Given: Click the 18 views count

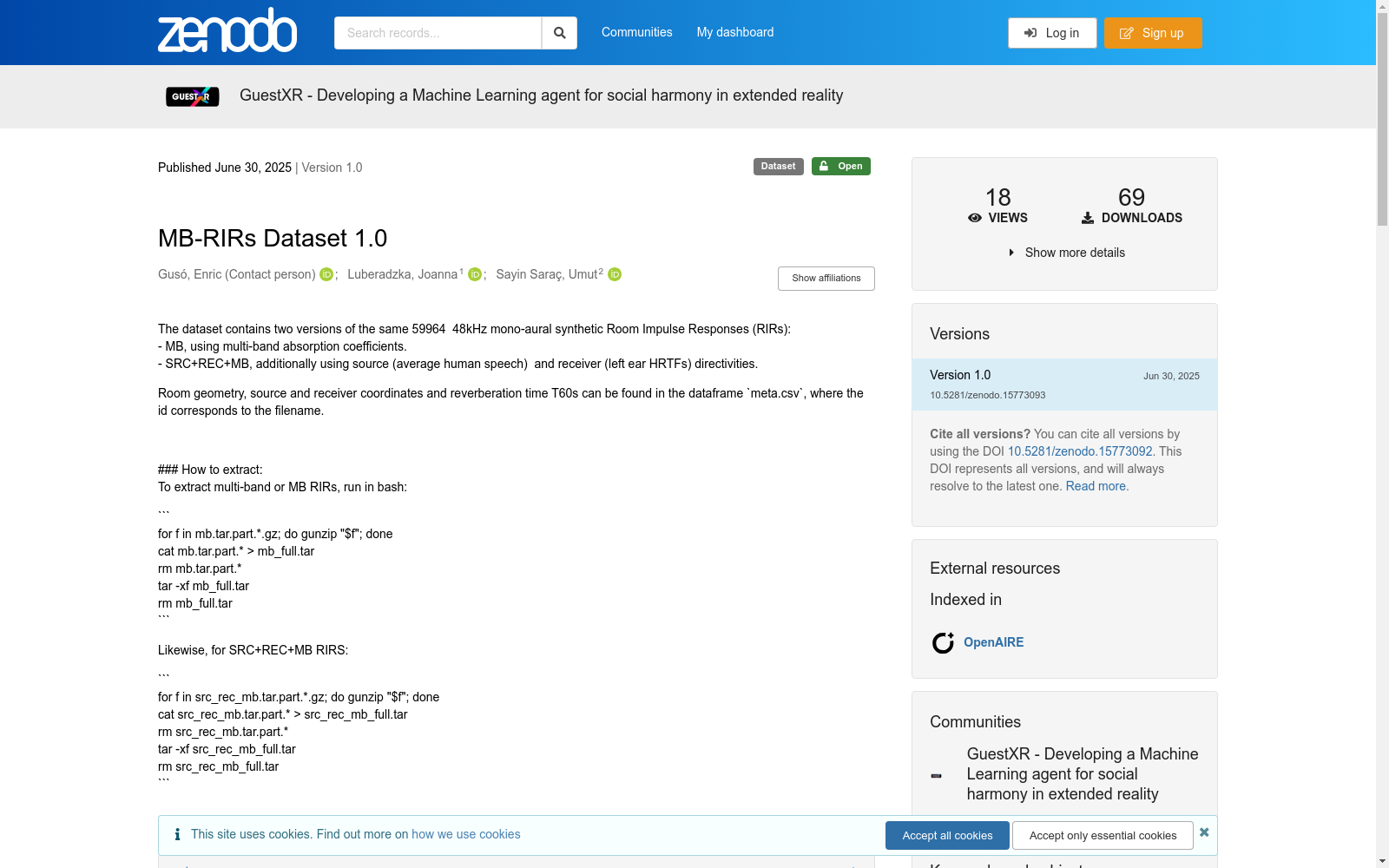Looking at the screenshot, I should point(997,198).
